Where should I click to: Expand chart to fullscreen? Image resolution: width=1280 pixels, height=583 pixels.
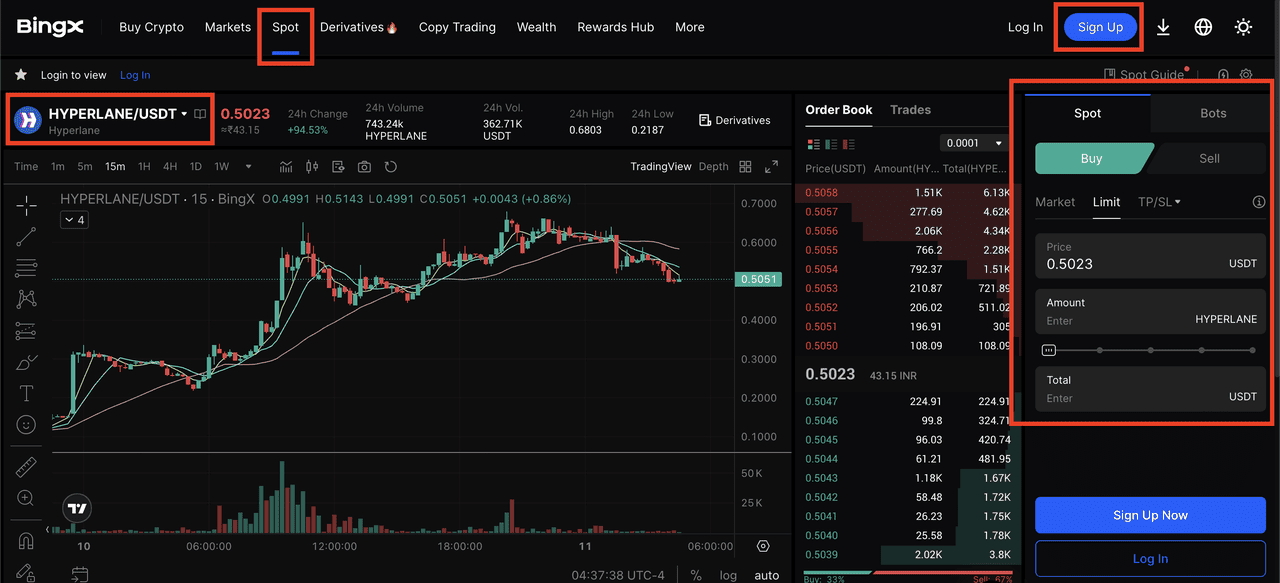pos(771,167)
